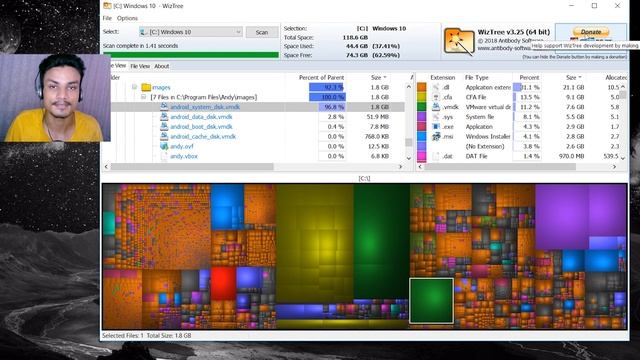The height and width of the screenshot is (360, 640).
Task: Click the yellow .cfa color swatch
Action: click(x=421, y=97)
